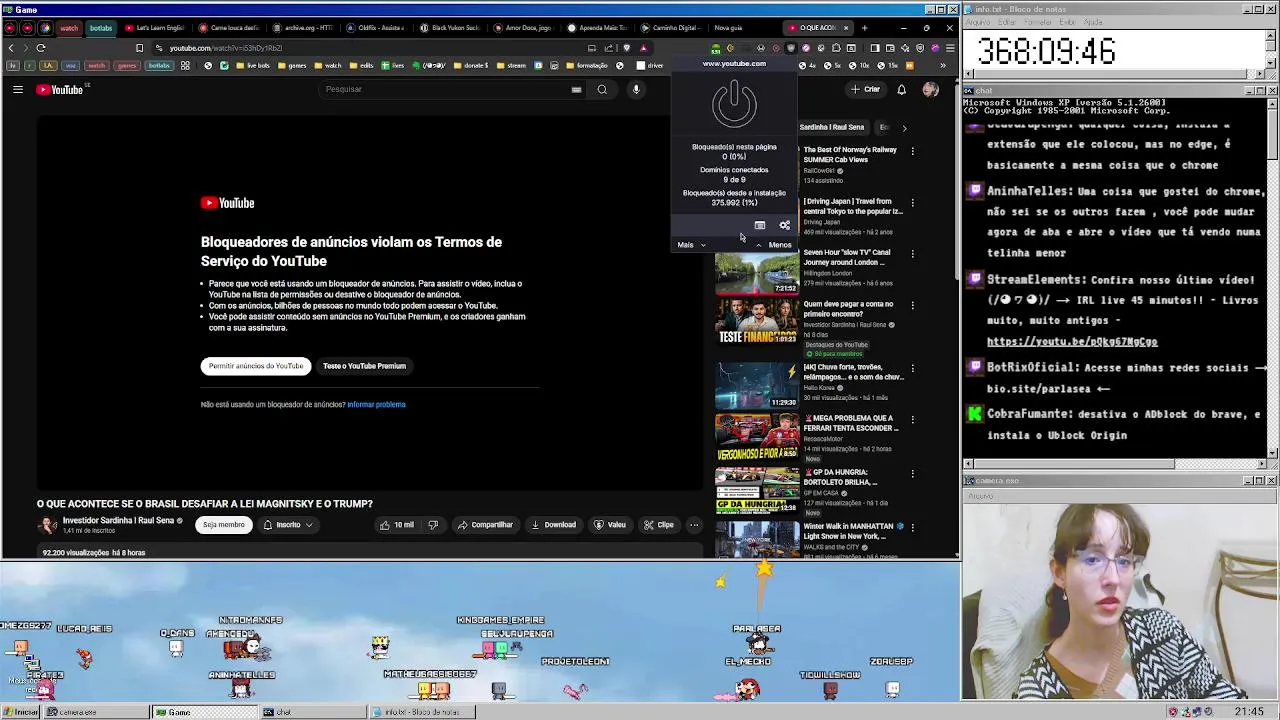Open 'MEGA PROBLEMA QUE A FERRARI' video title
This screenshot has height=720, width=1280.
(x=850, y=423)
